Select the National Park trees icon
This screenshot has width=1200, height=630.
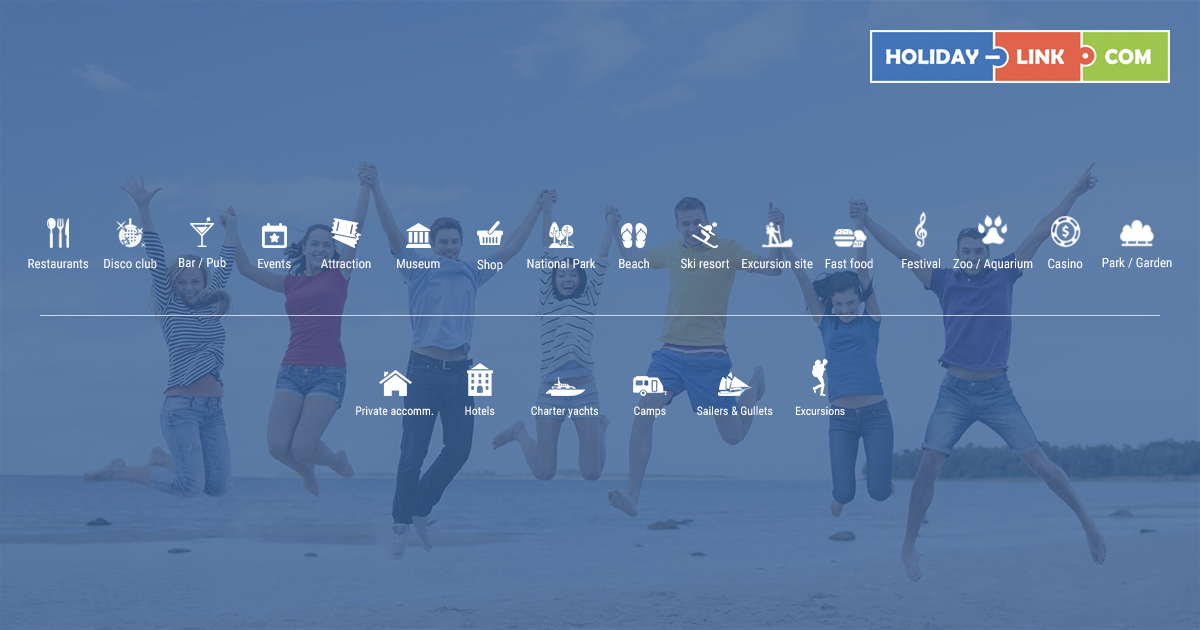561,235
